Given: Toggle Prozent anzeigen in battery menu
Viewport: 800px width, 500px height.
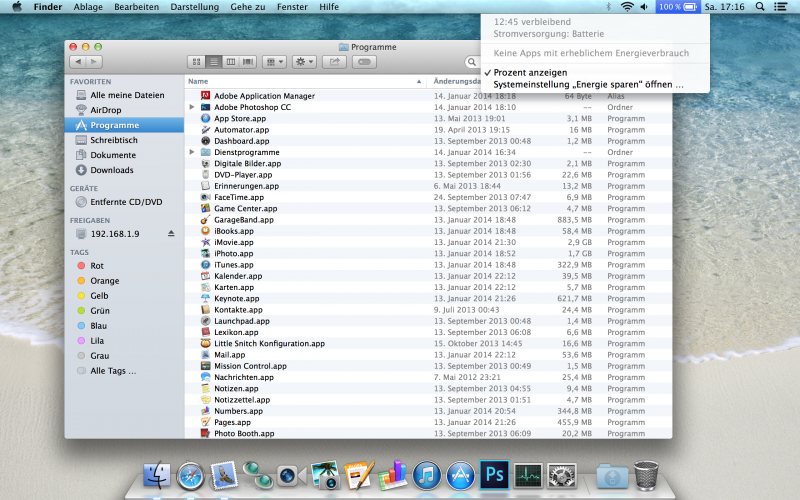Looking at the screenshot, I should 595,72.
